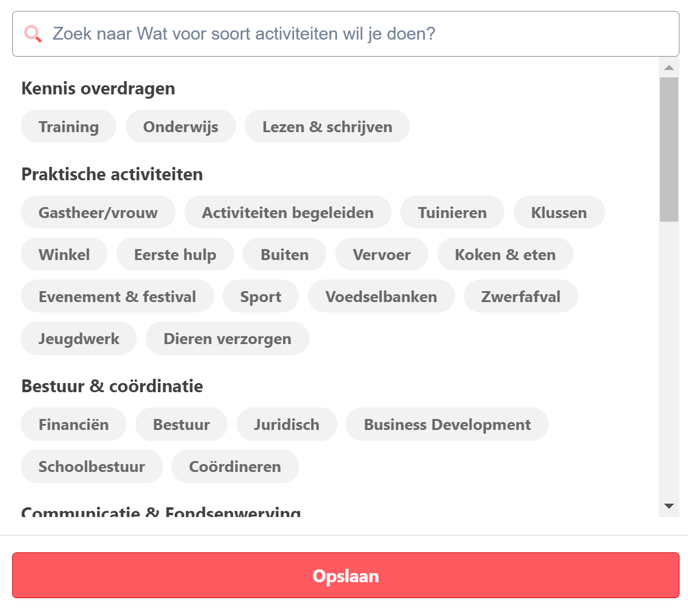Choose the Business Development chip
Screen dimensions: 688x609
click(447, 425)
